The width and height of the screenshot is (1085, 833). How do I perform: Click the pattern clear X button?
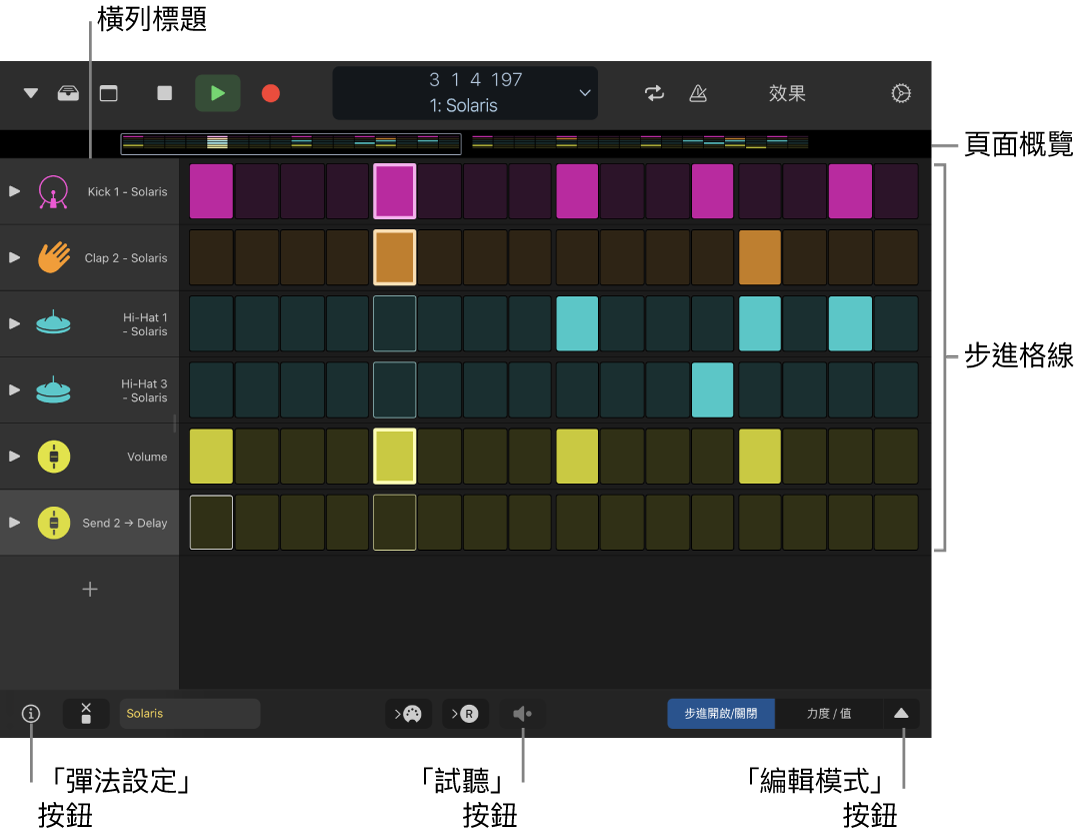[86, 713]
